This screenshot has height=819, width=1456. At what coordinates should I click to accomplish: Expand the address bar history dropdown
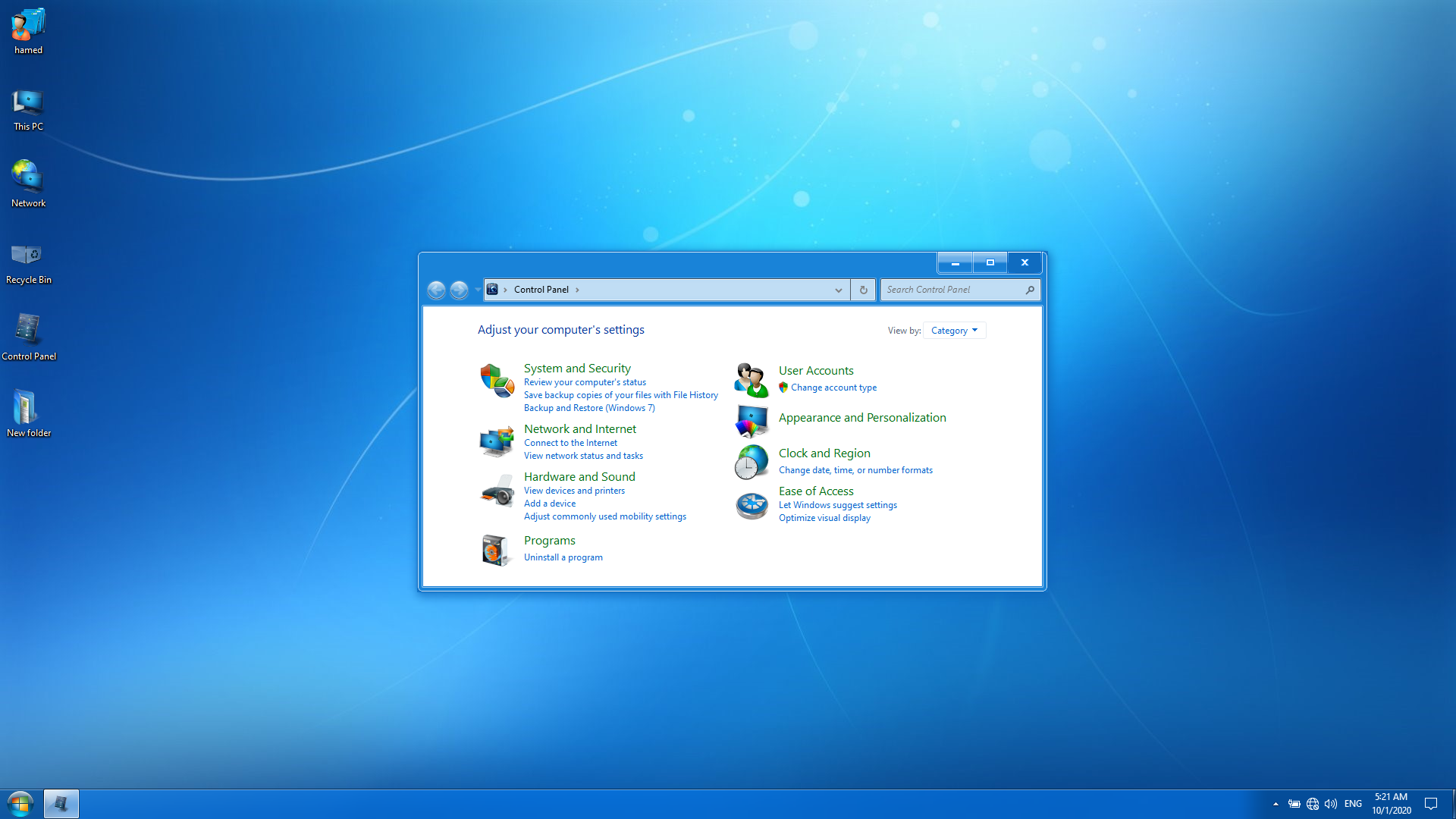[838, 290]
